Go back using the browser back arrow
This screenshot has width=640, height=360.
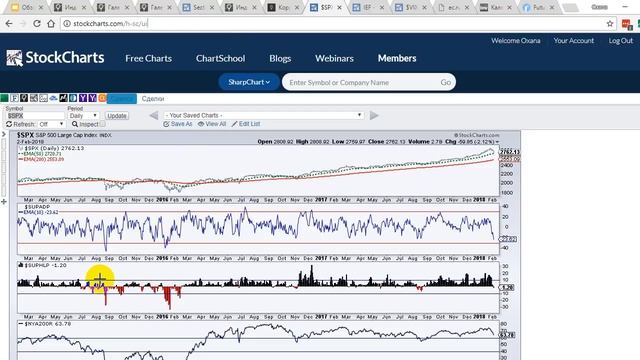point(9,24)
